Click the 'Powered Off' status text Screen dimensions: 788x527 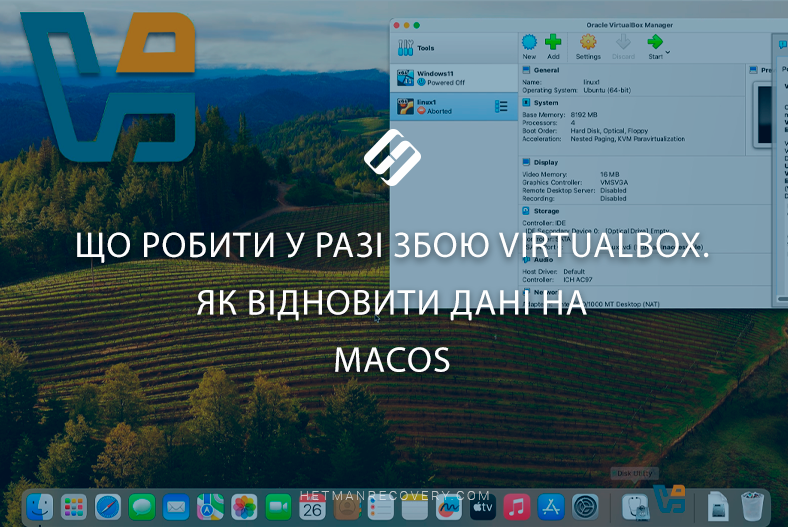[446, 83]
